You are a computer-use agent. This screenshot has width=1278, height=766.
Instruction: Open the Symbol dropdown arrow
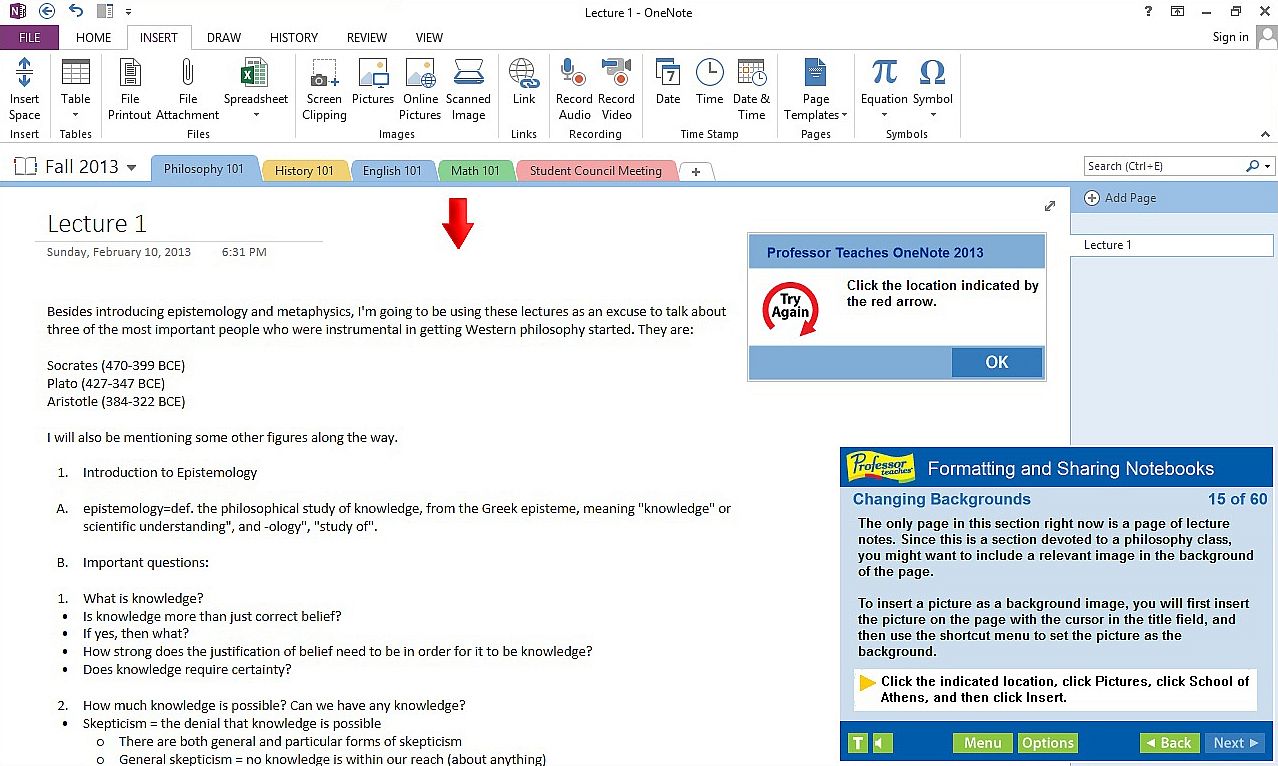(932, 116)
